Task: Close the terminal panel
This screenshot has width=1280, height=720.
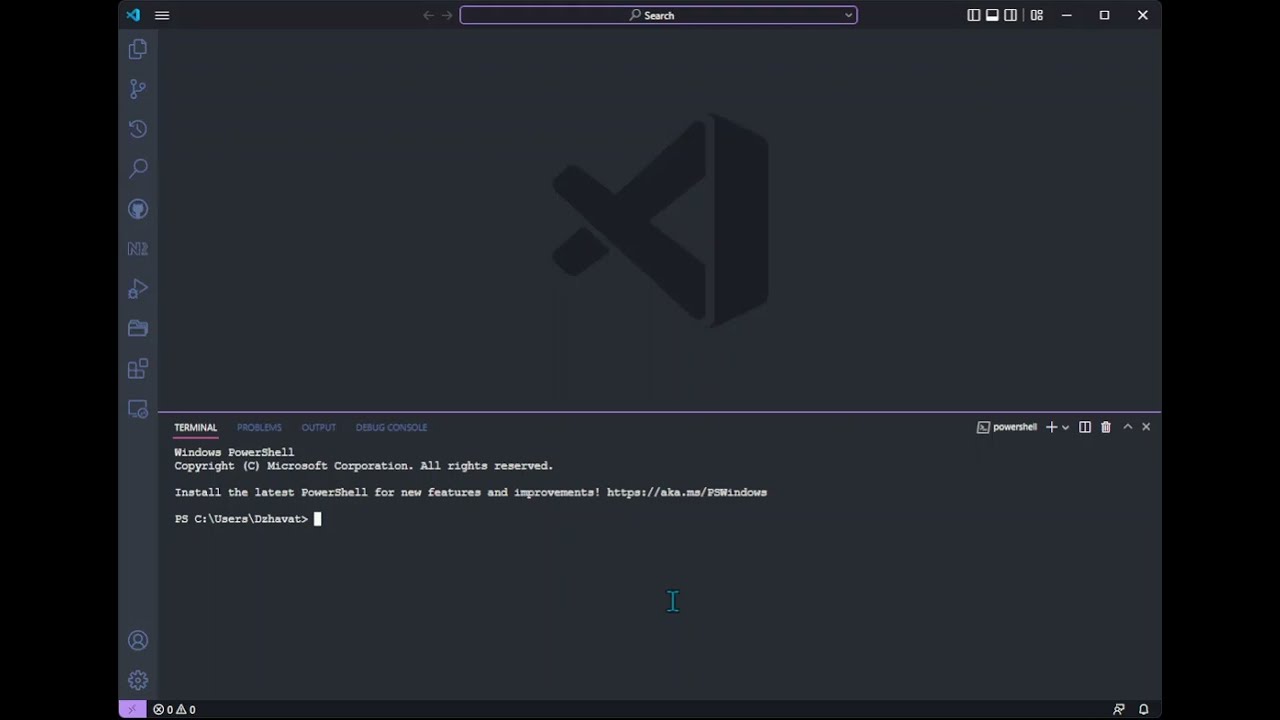Action: pos(1146,427)
